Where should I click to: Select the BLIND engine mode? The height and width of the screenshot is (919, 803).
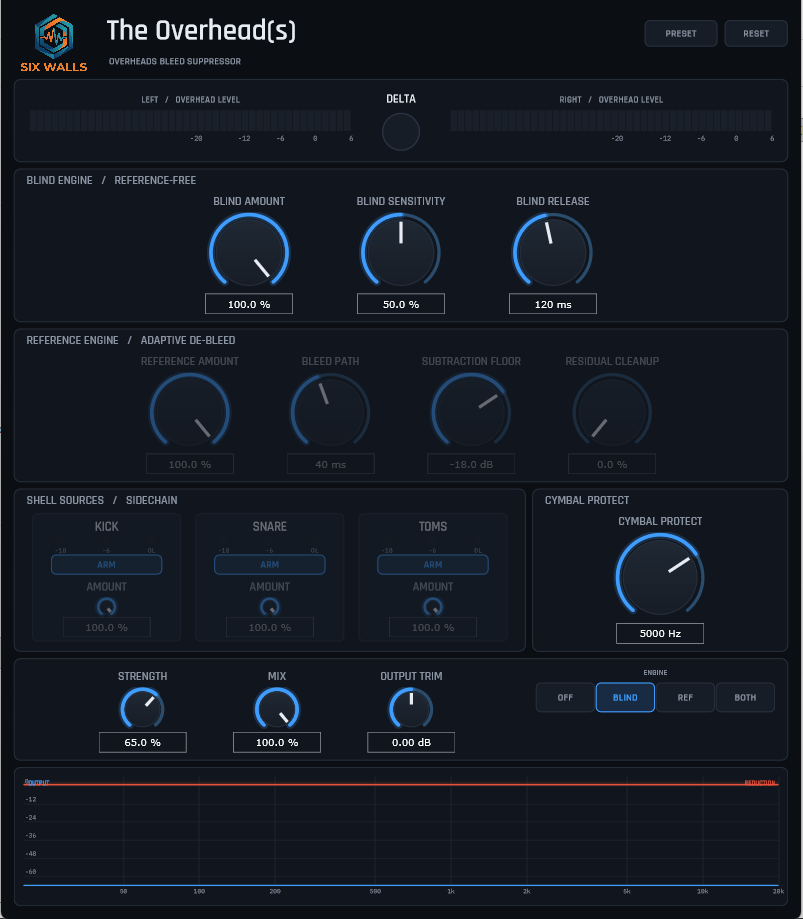pyautogui.click(x=625, y=697)
